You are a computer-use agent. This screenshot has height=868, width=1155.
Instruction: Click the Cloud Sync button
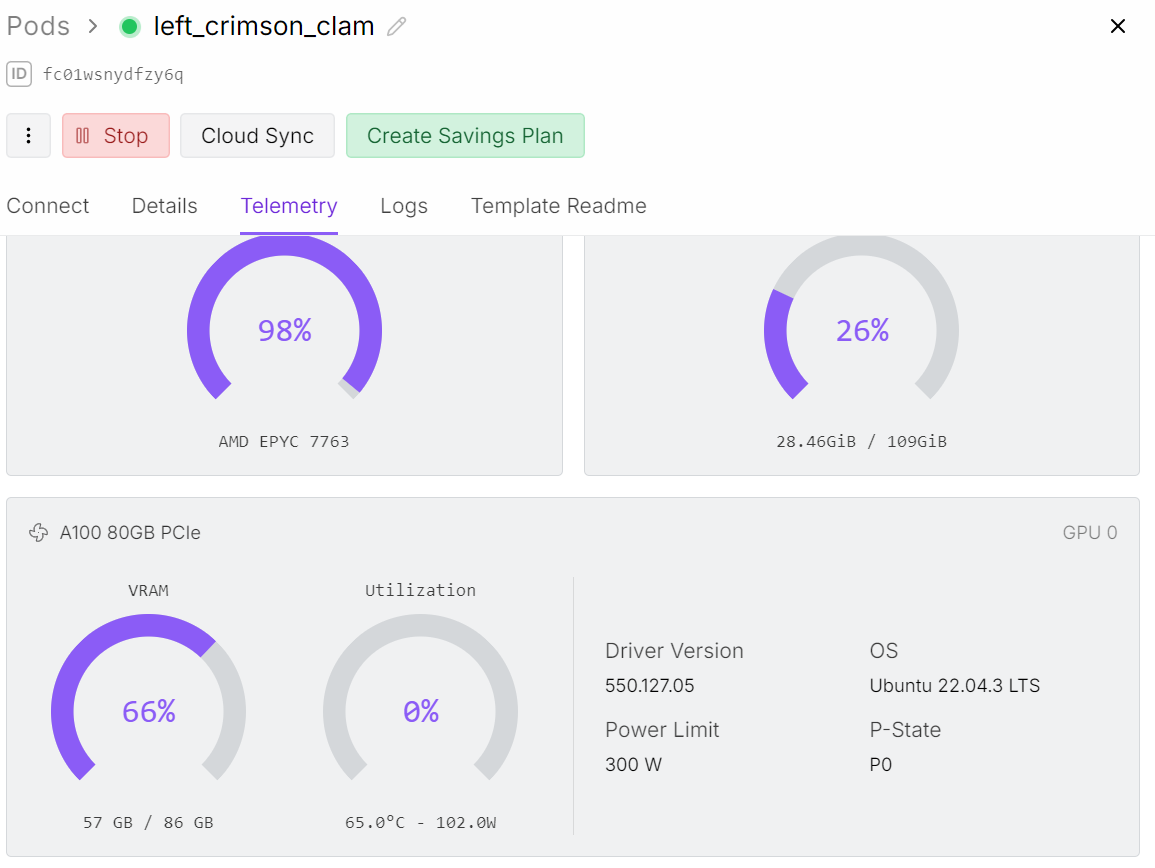point(257,136)
